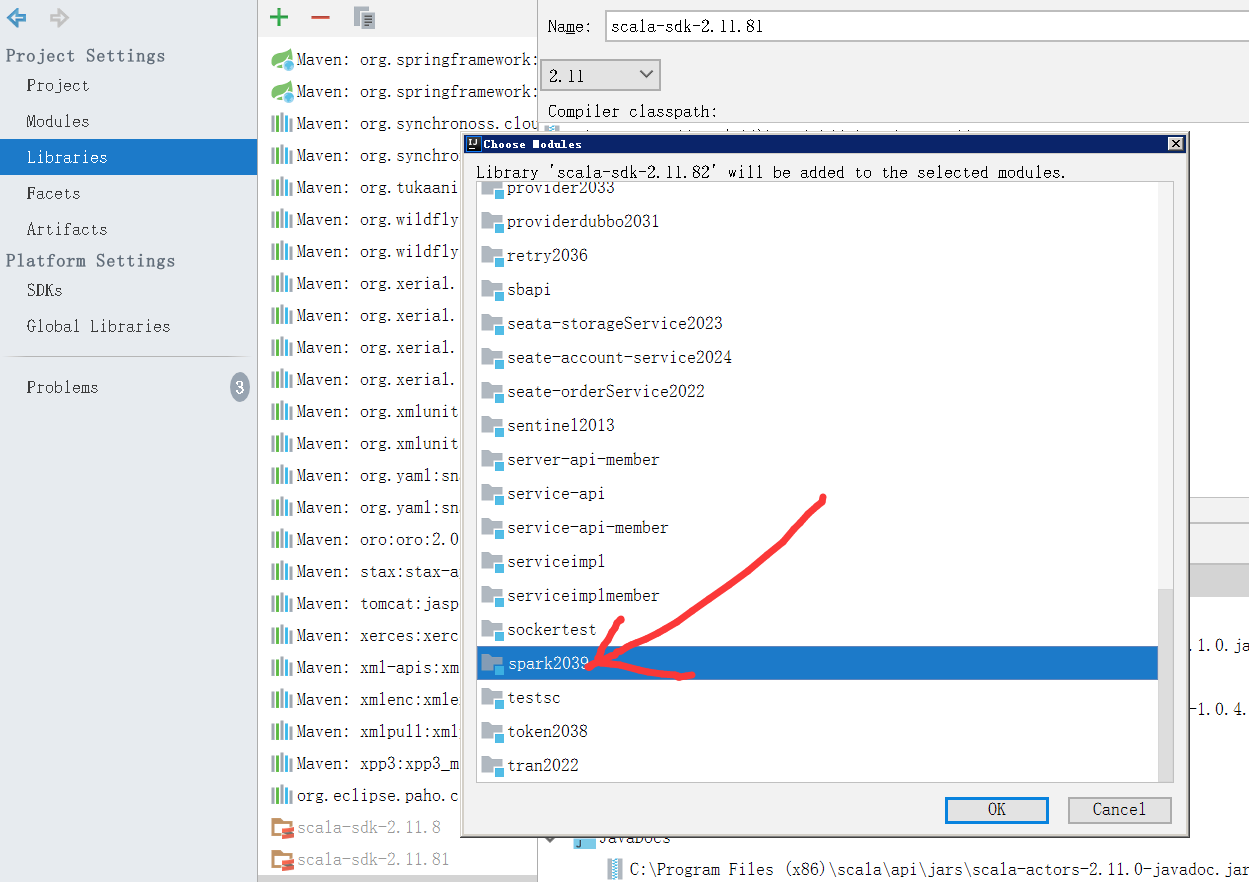Click the Compiler classpath label
This screenshot has height=882, width=1249.
click(x=633, y=112)
